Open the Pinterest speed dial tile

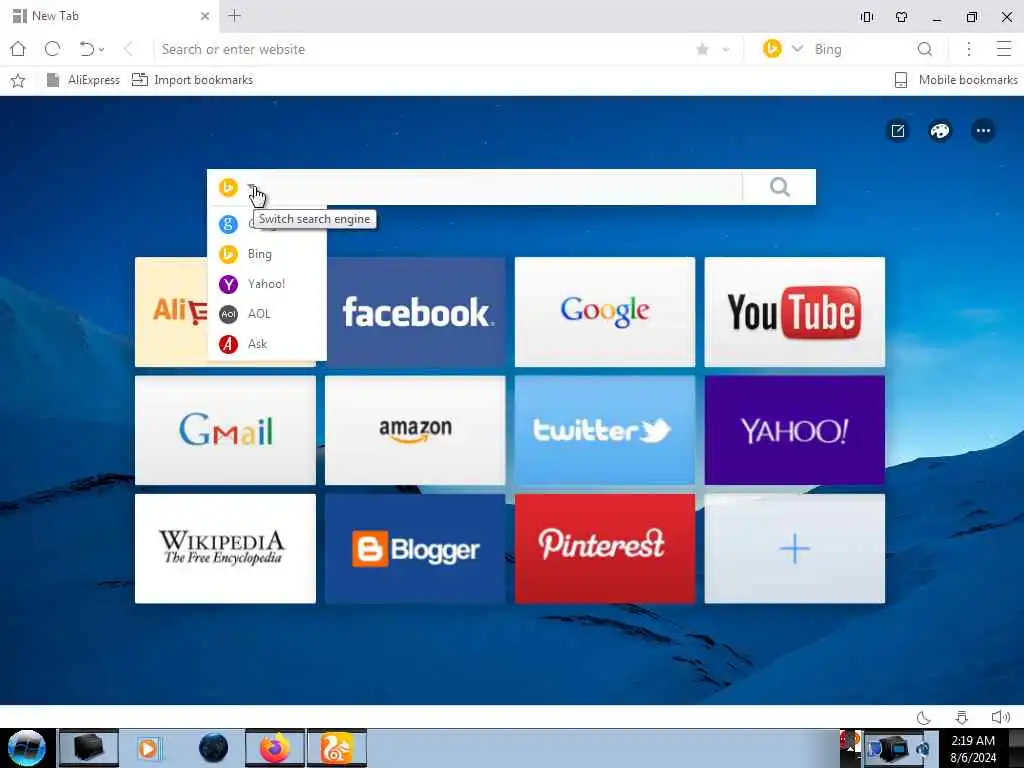coord(605,549)
